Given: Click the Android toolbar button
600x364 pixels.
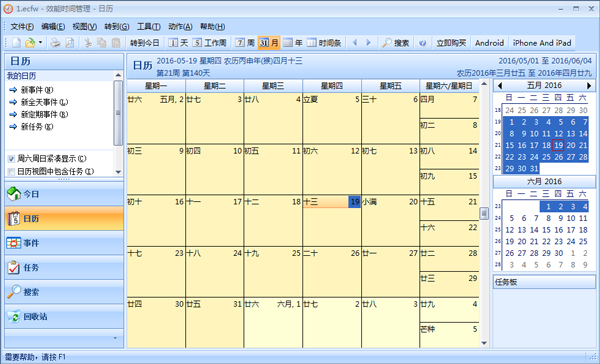Looking at the screenshot, I should click(x=489, y=43).
